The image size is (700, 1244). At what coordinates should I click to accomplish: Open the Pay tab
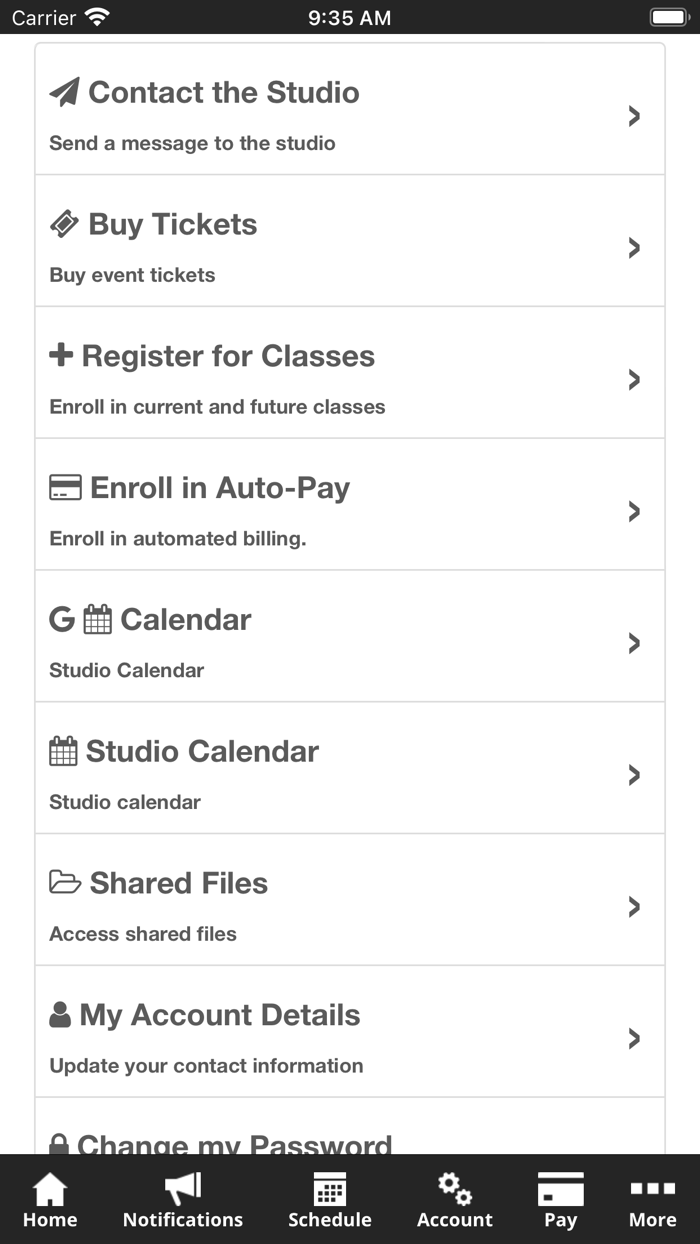point(560,1201)
